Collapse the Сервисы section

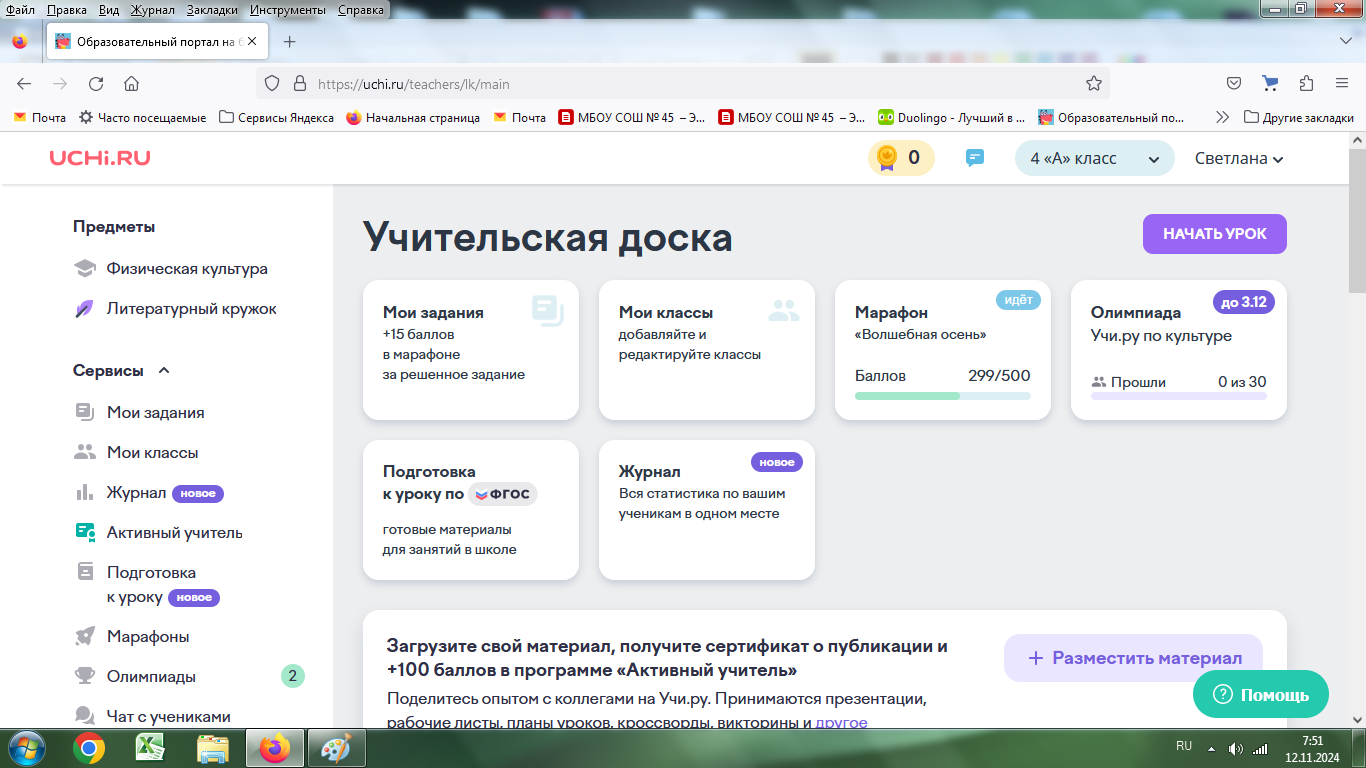point(122,370)
